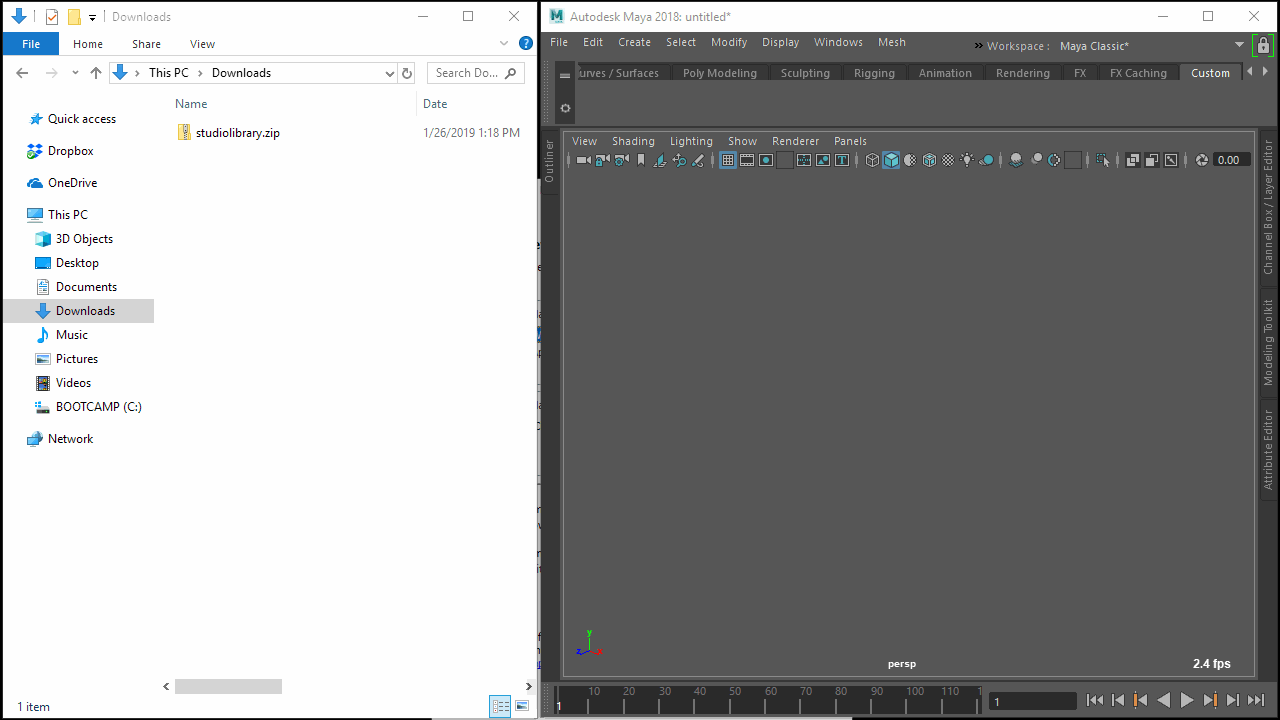This screenshot has width=1280, height=720.
Task: Open the Explorer address bar dropdown arrow
Action: [390, 72]
